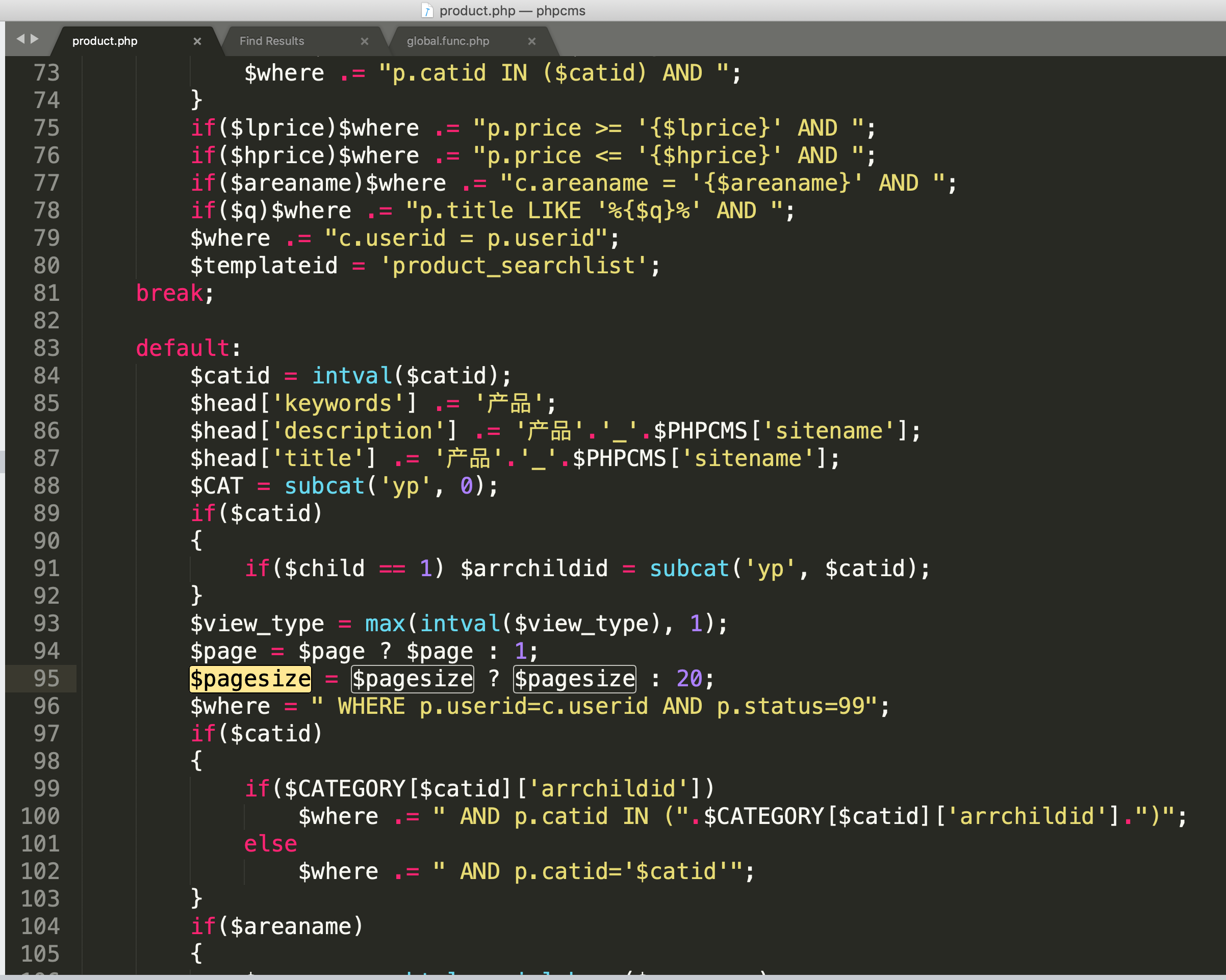1226x980 pixels.
Task: Click the back tab navigation arrow
Action: 20,39
